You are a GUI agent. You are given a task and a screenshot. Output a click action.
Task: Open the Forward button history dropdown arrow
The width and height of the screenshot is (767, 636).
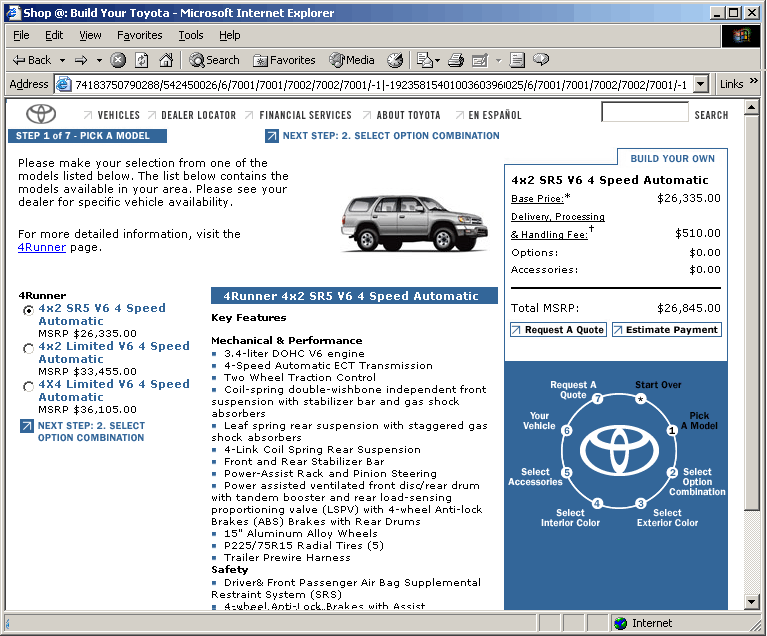pyautogui.click(x=99, y=60)
